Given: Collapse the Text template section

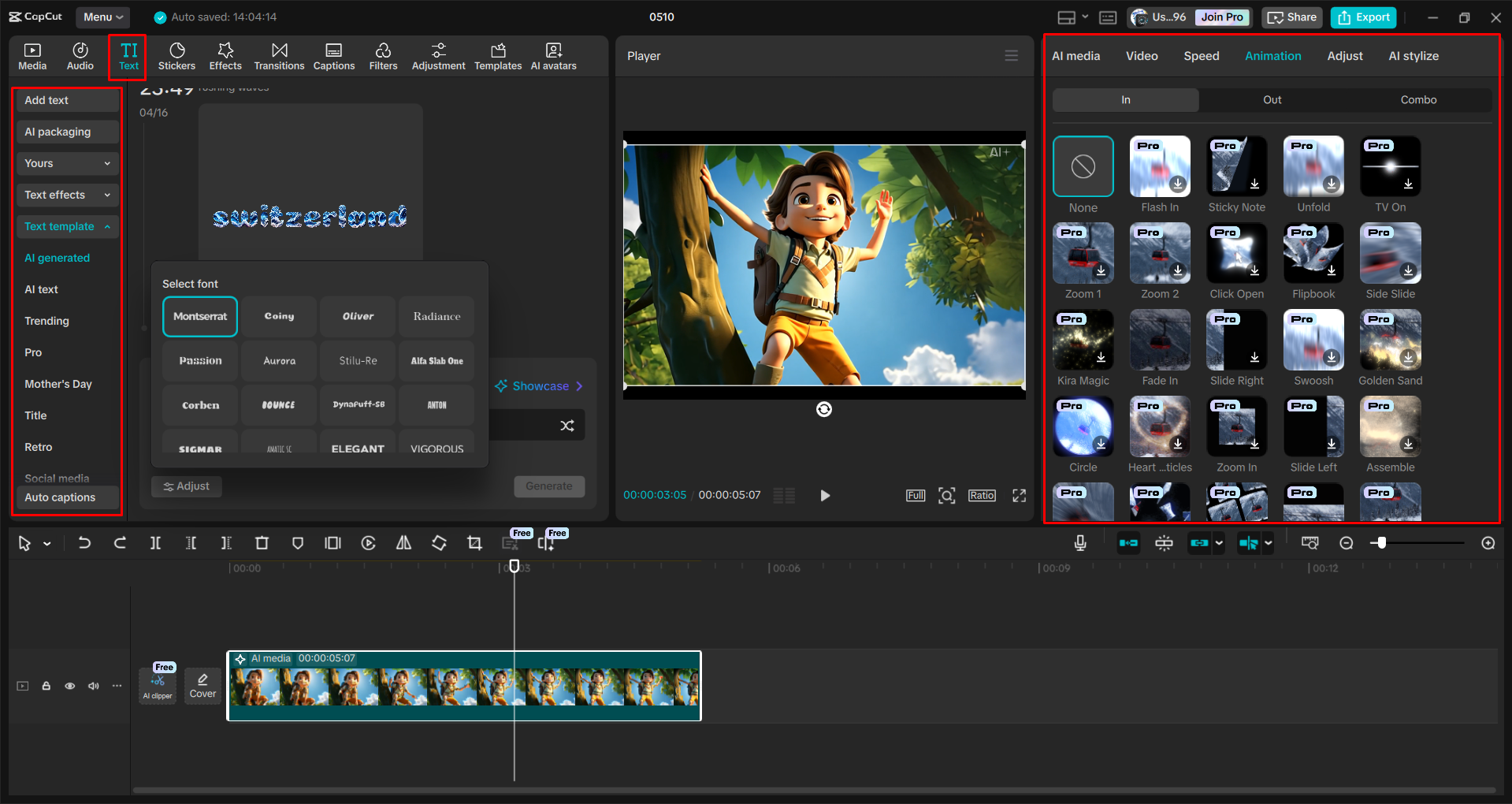Looking at the screenshot, I should pyautogui.click(x=67, y=226).
